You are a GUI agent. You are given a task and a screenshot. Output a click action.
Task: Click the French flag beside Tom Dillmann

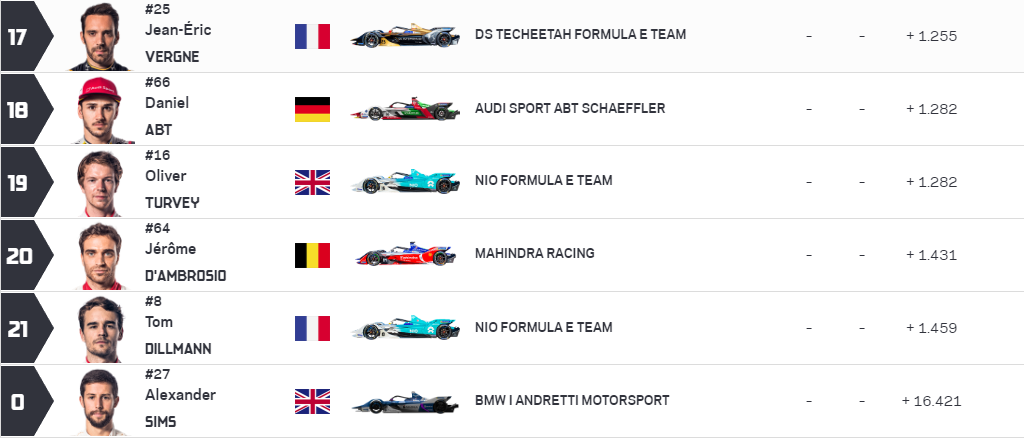[312, 328]
